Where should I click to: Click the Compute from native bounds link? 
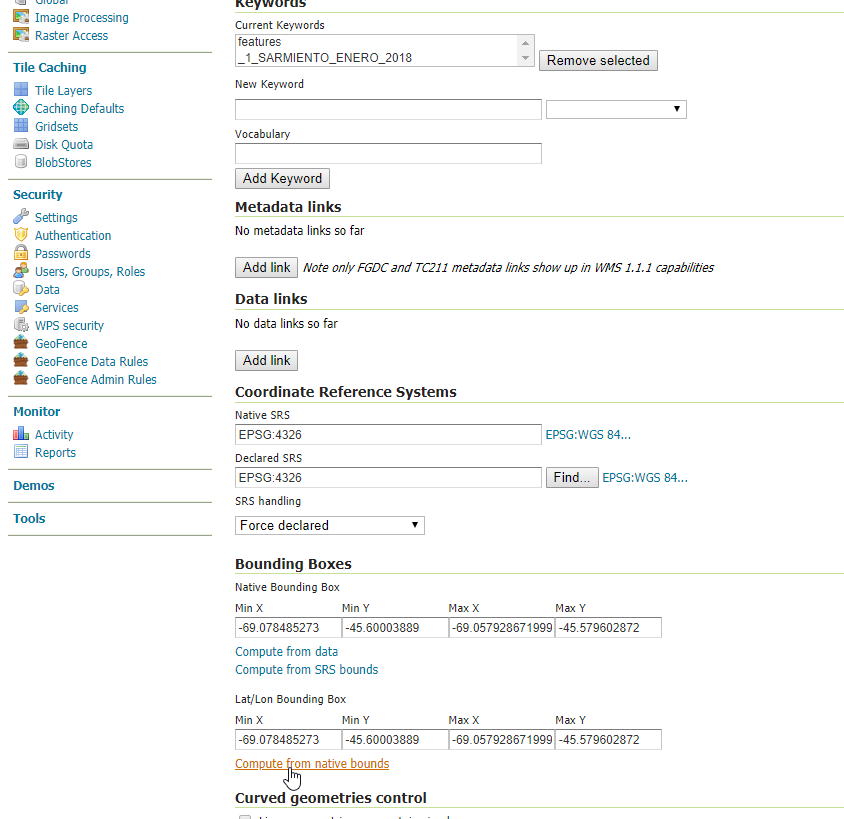coord(312,763)
